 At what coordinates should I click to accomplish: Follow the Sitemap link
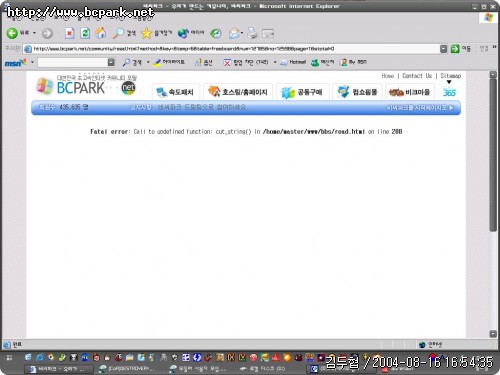[451, 76]
